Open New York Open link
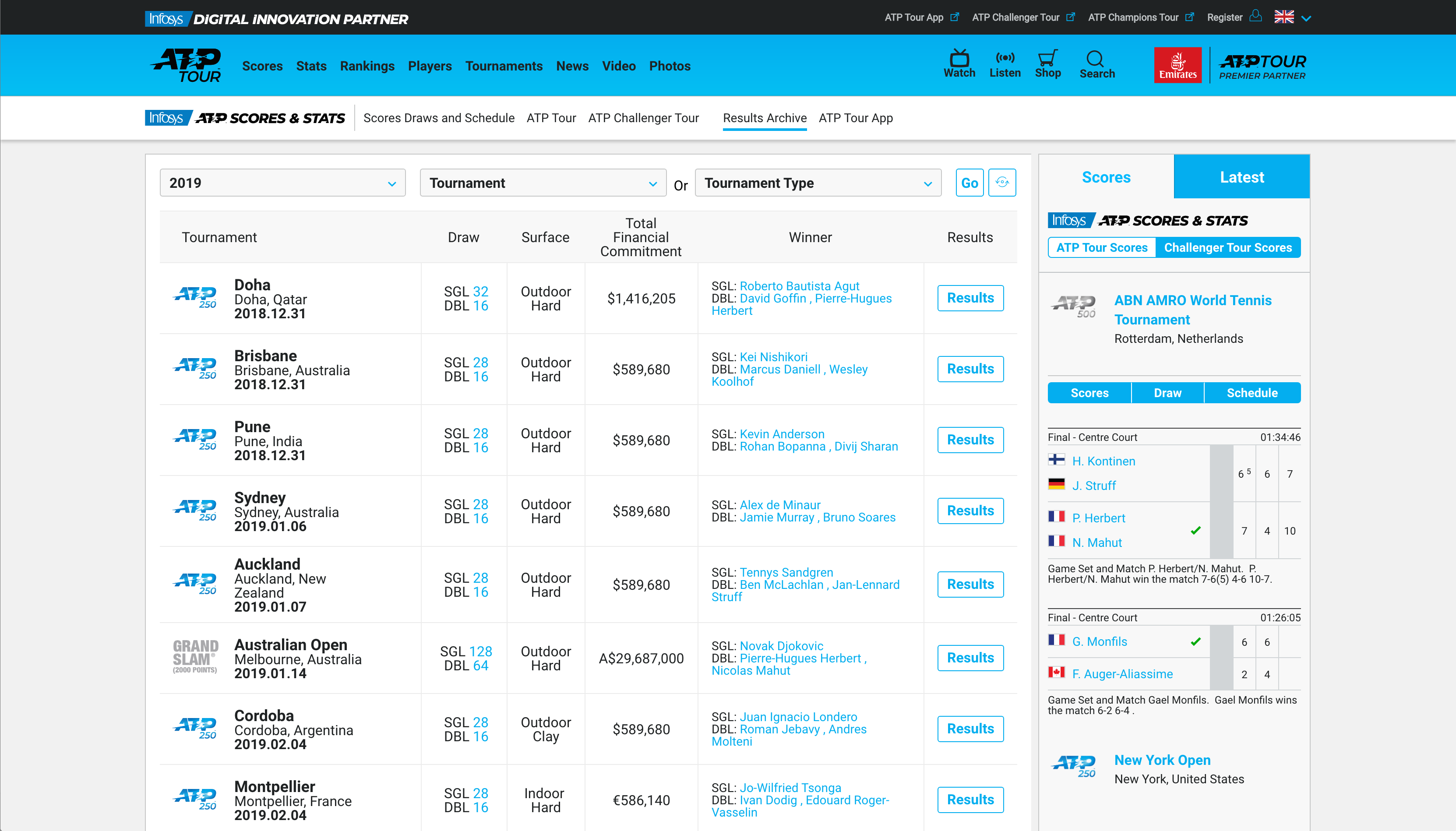 pos(1162,760)
